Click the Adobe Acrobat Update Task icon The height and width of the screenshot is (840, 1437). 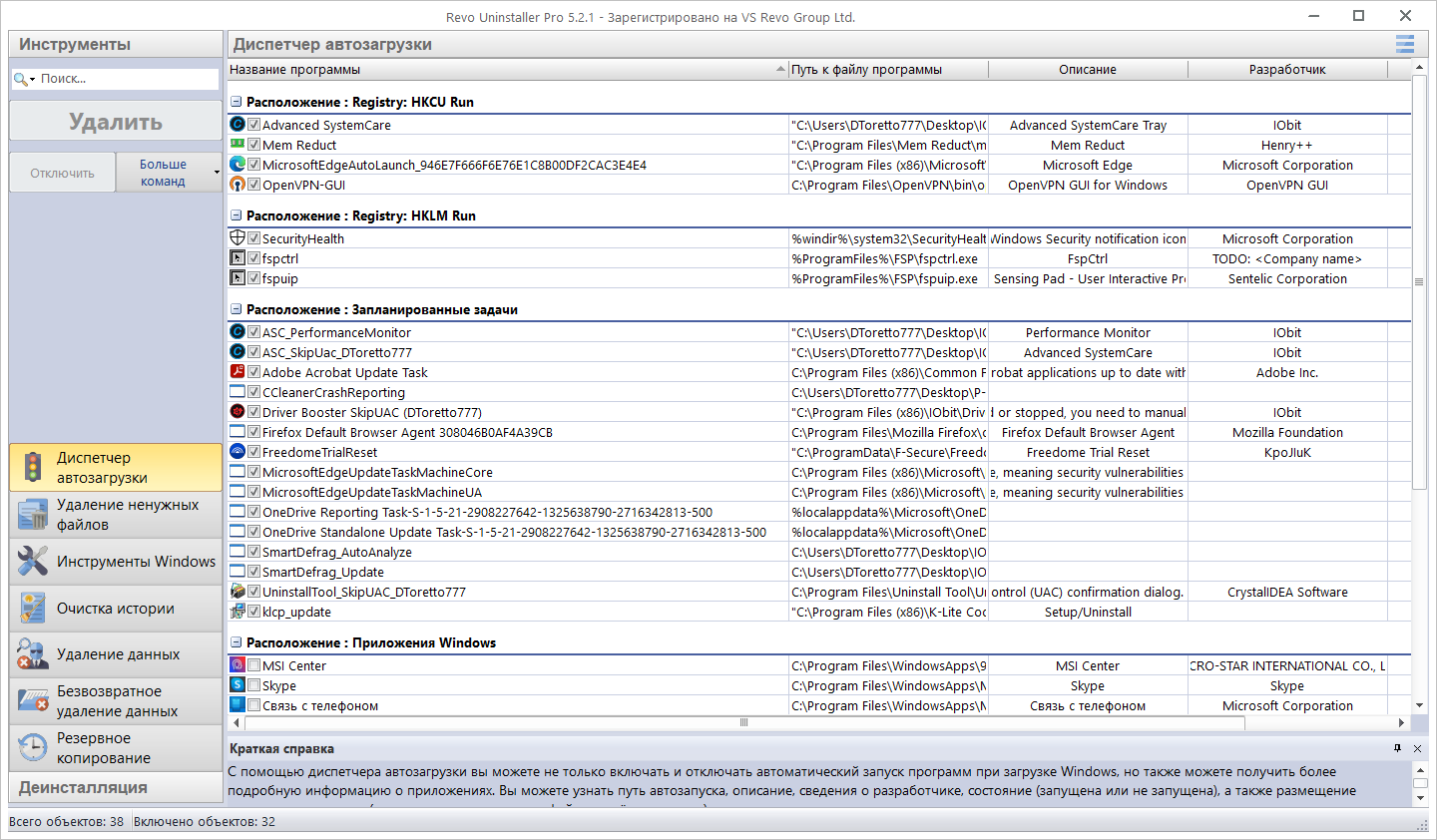click(x=238, y=372)
